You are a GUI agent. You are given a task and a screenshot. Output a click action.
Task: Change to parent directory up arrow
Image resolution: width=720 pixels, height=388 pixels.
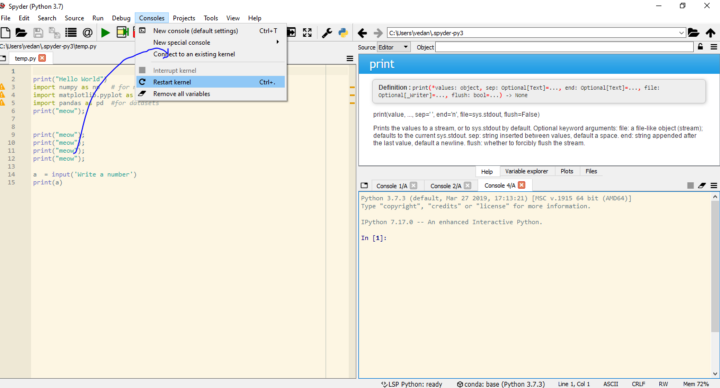pyautogui.click(x=710, y=33)
